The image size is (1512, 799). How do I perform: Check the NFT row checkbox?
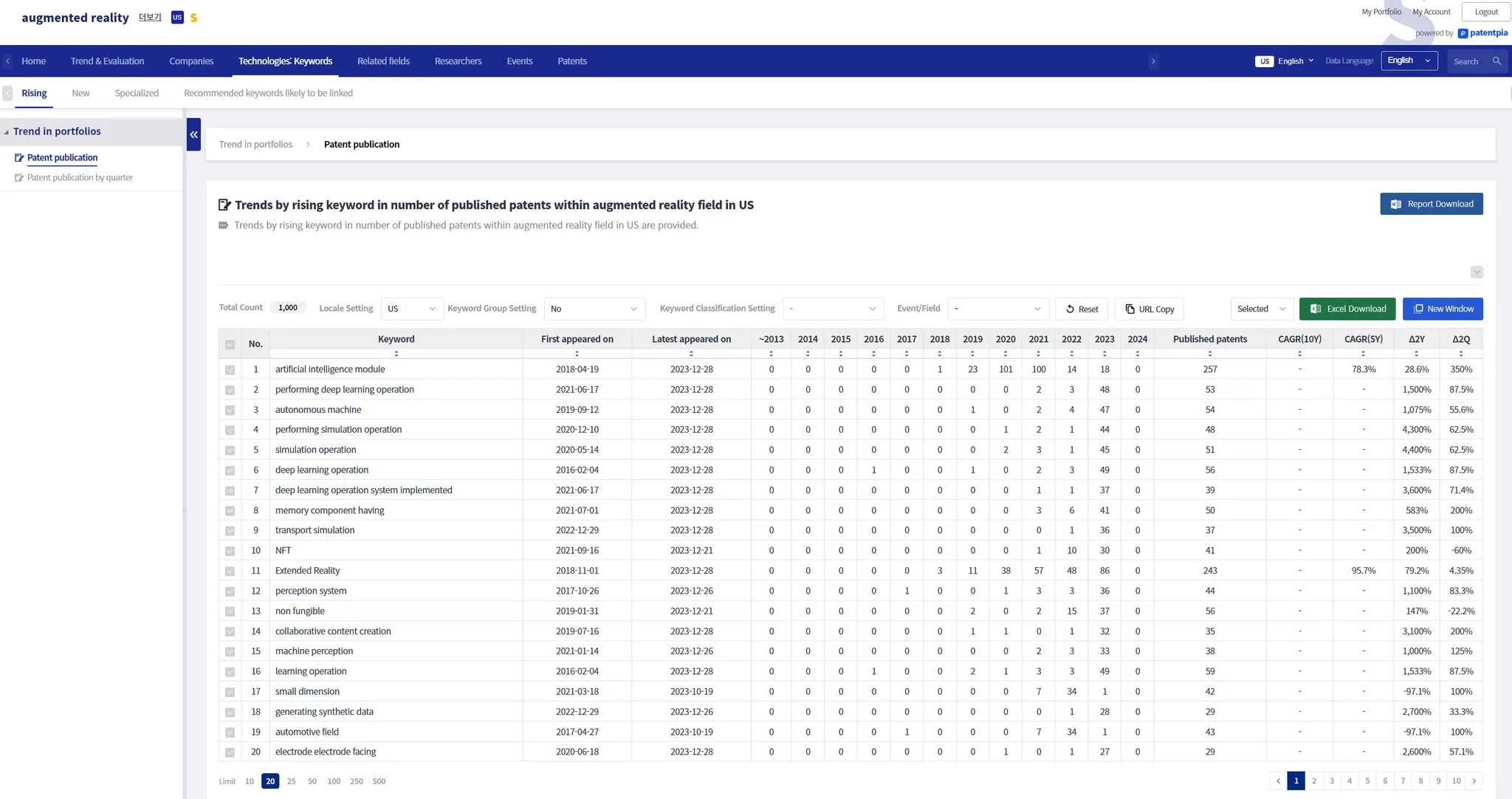pyautogui.click(x=230, y=551)
